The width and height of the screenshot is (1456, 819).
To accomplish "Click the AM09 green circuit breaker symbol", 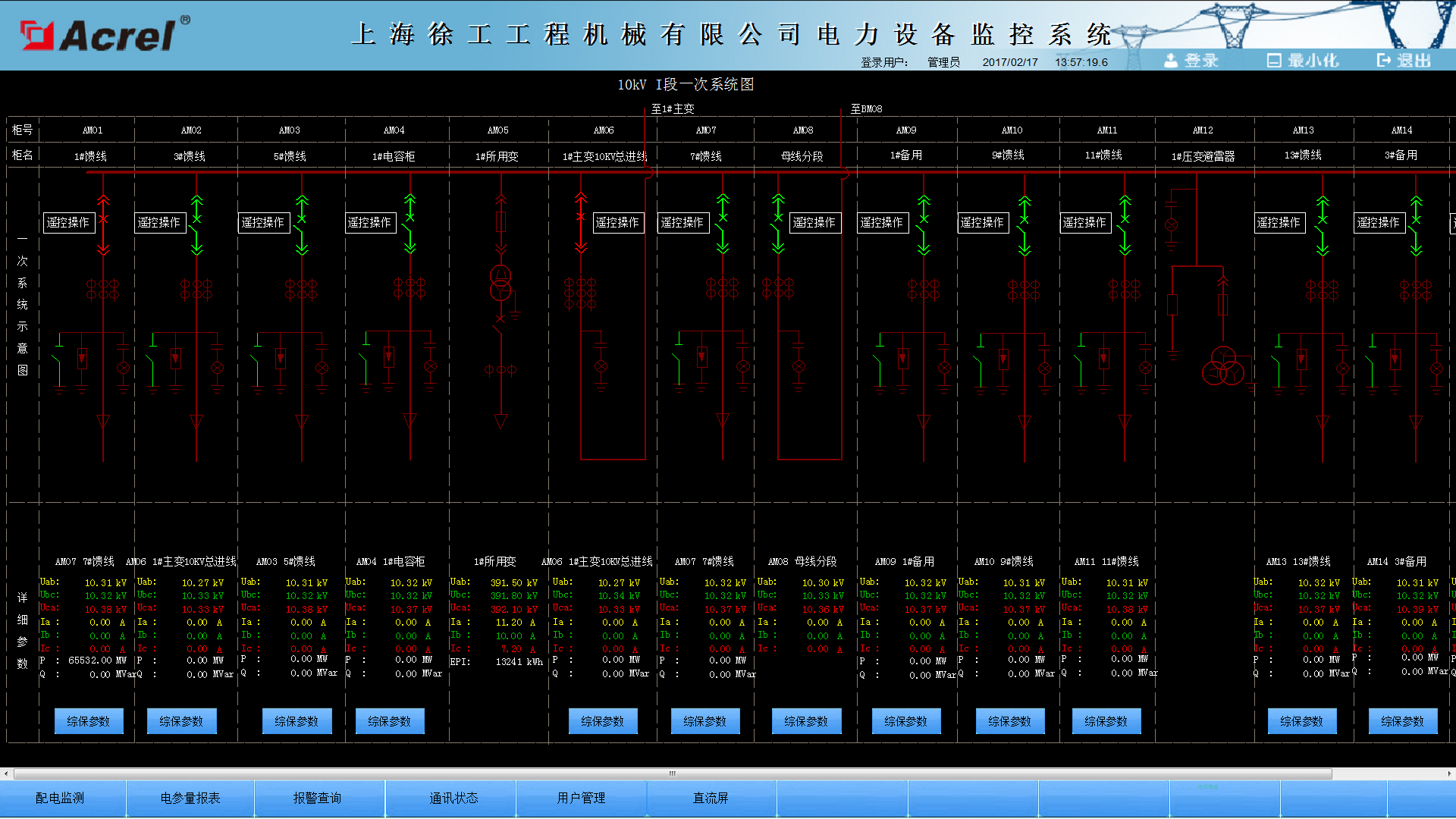I will (924, 224).
